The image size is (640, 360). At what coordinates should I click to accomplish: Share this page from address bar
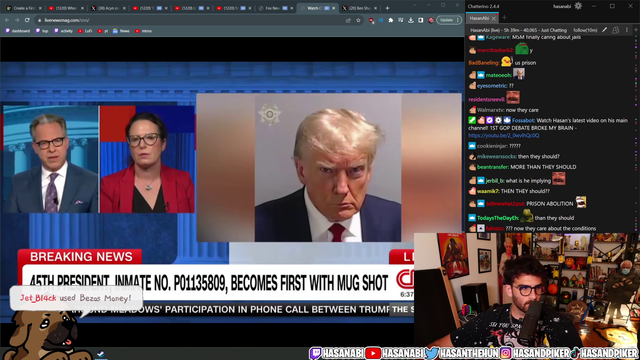click(348, 20)
